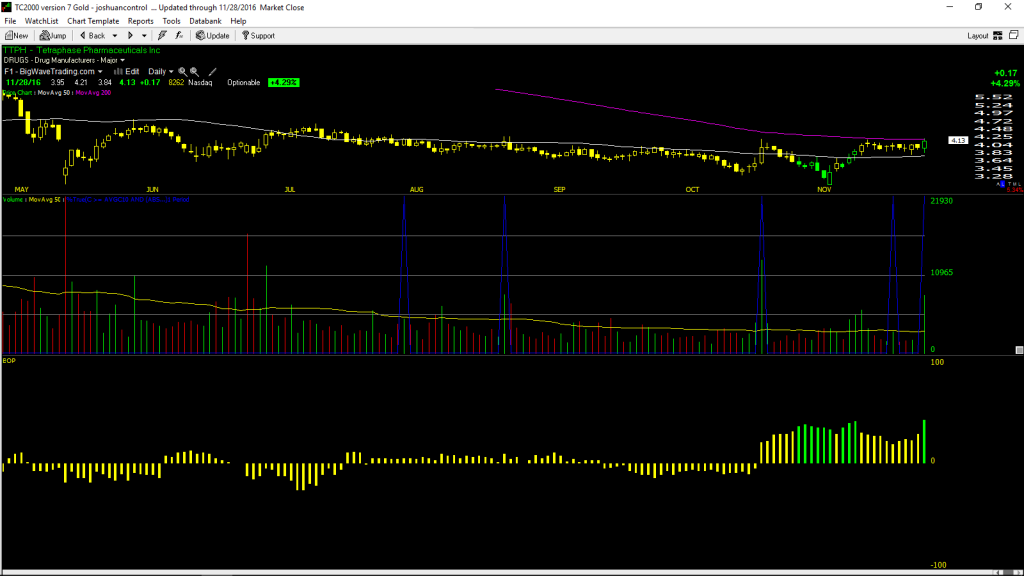Image resolution: width=1024 pixels, height=576 pixels.
Task: Click the New toolbar button
Action: click(17, 36)
